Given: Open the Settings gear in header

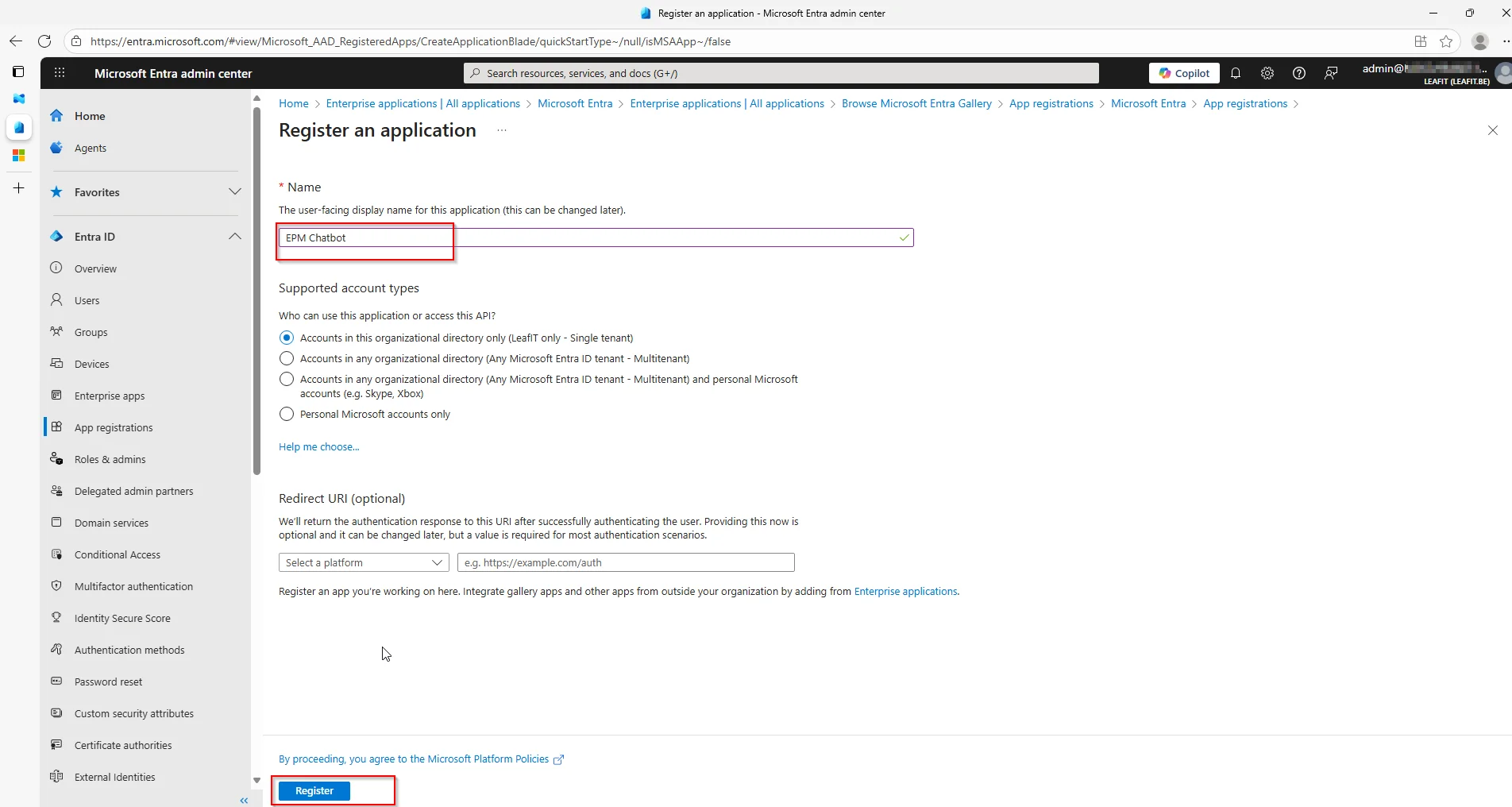Looking at the screenshot, I should [1267, 73].
